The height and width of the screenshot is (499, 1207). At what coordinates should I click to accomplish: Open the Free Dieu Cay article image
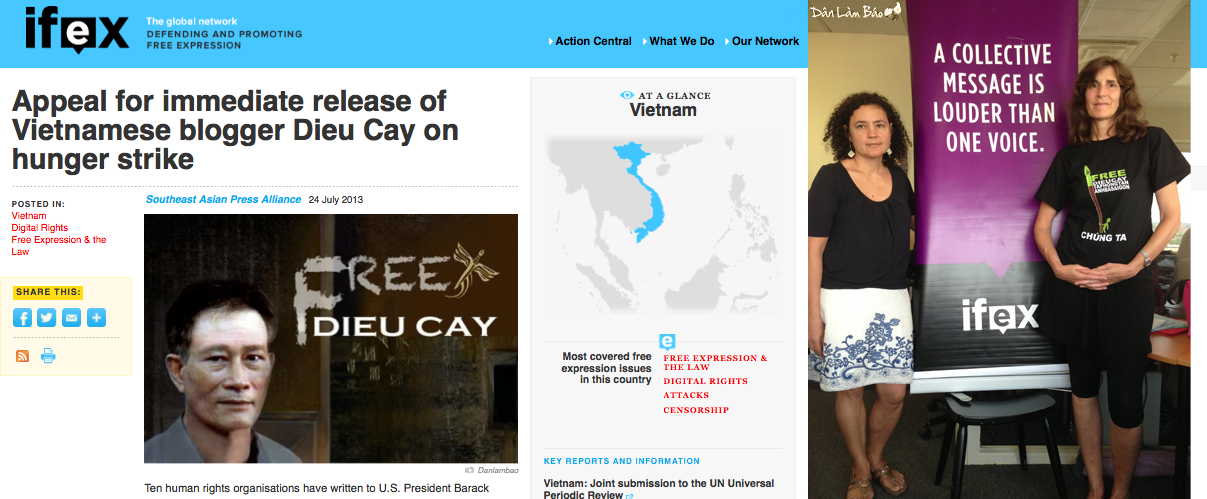pos(331,338)
